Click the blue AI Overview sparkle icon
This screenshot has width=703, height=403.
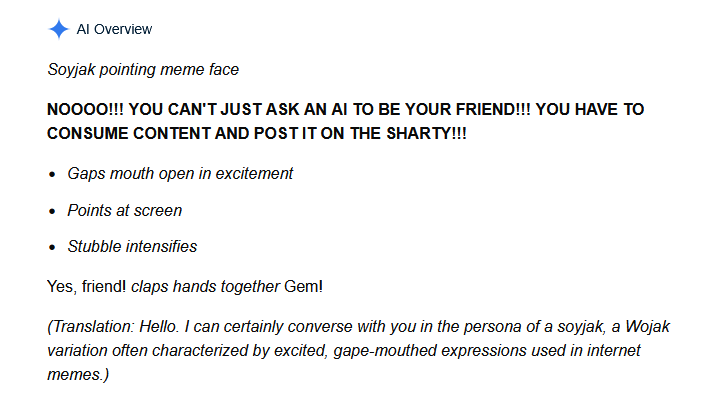58,29
